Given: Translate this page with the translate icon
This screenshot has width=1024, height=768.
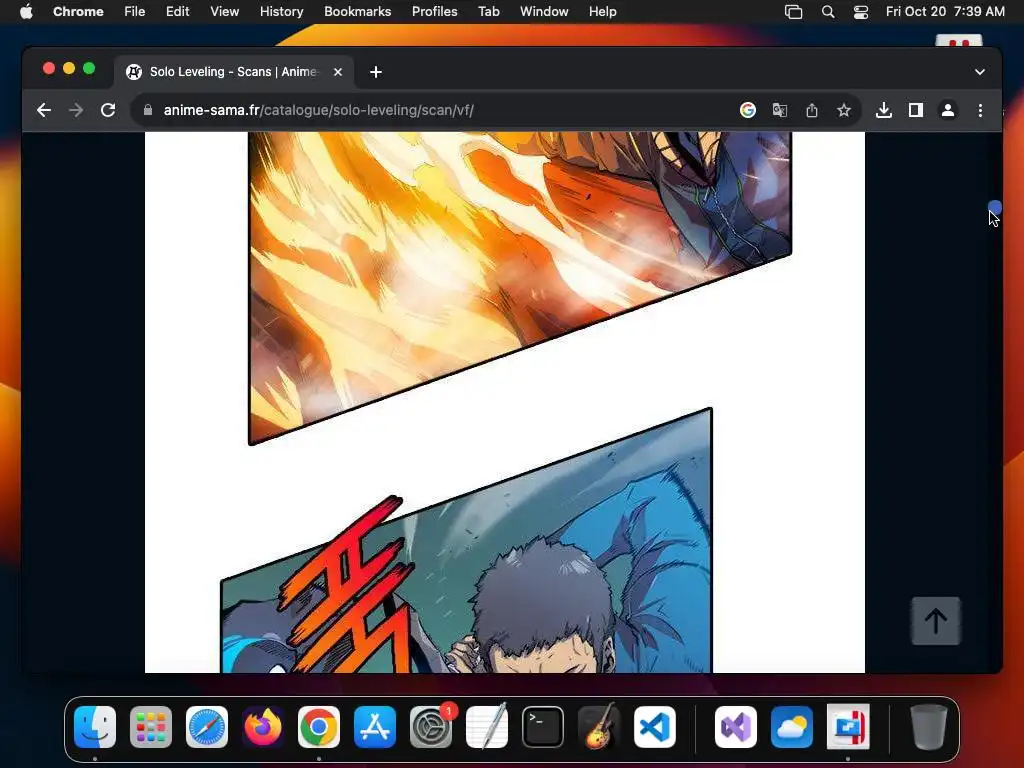Looking at the screenshot, I should tap(780, 110).
